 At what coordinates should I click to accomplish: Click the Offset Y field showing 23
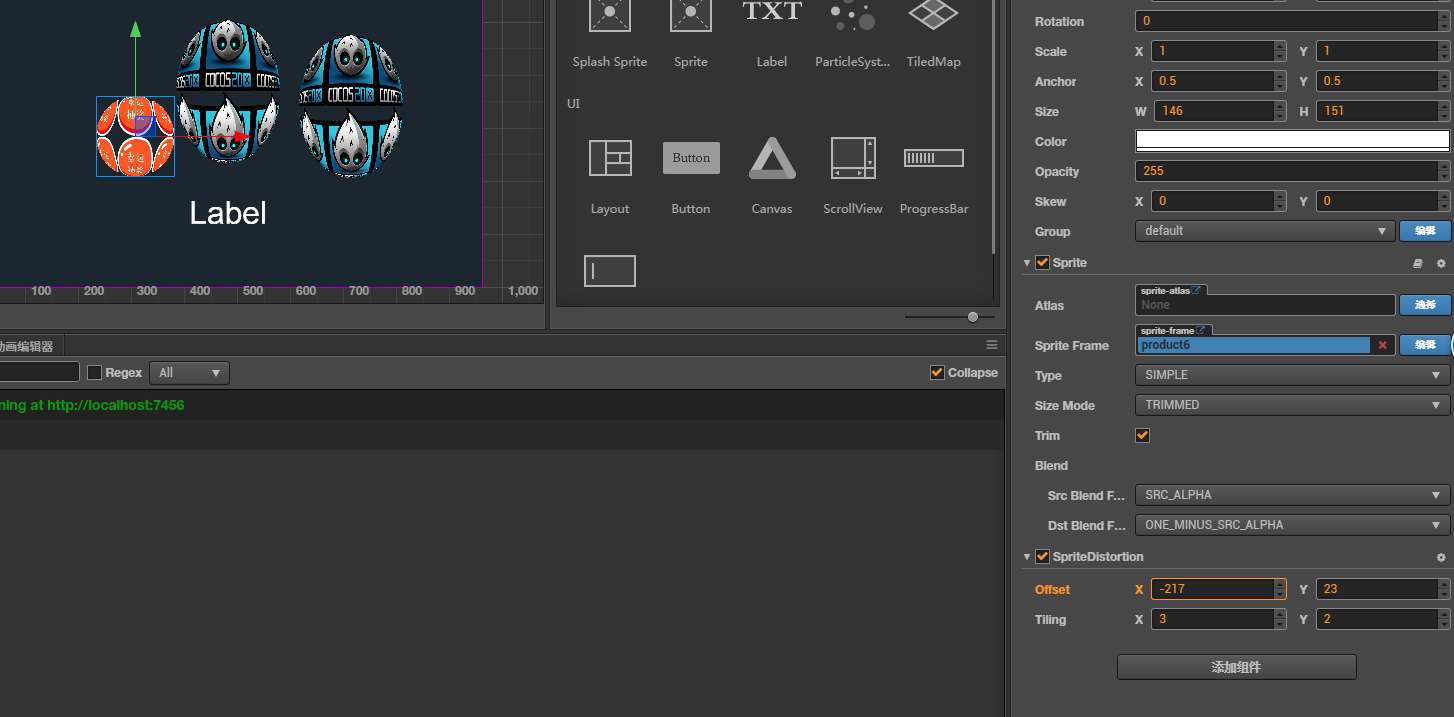[x=1383, y=589]
